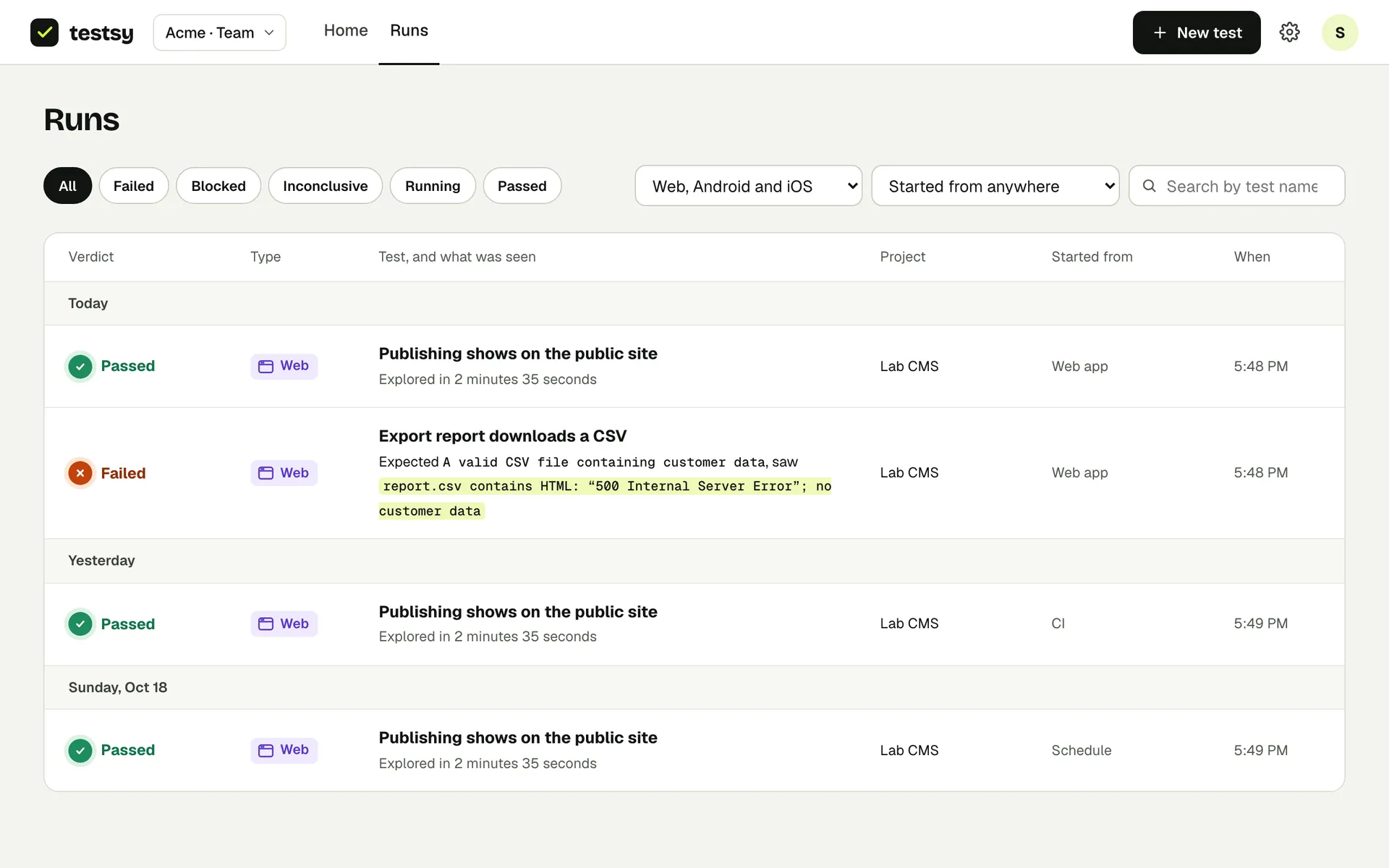The width and height of the screenshot is (1389, 868).
Task: Open the Export report downloads a CSV run
Action: point(694,473)
